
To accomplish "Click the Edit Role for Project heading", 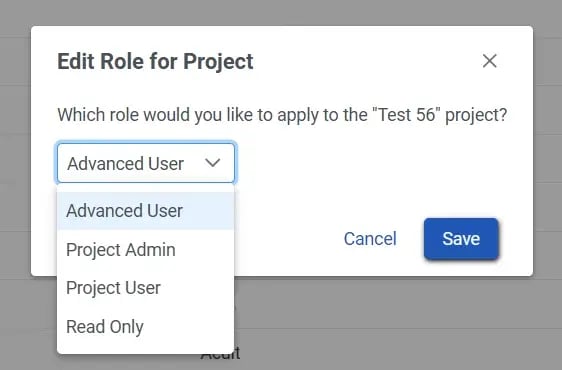I will 156,61.
